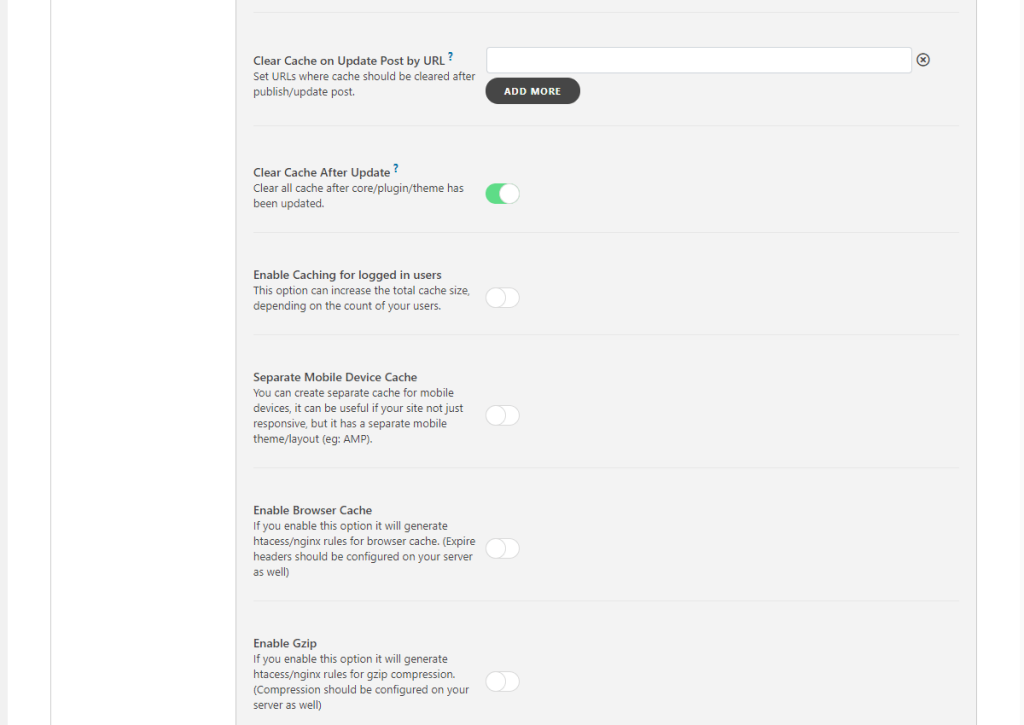The height and width of the screenshot is (725, 1024).
Task: Disable the Clear Cache After Update toggle
Action: point(502,194)
